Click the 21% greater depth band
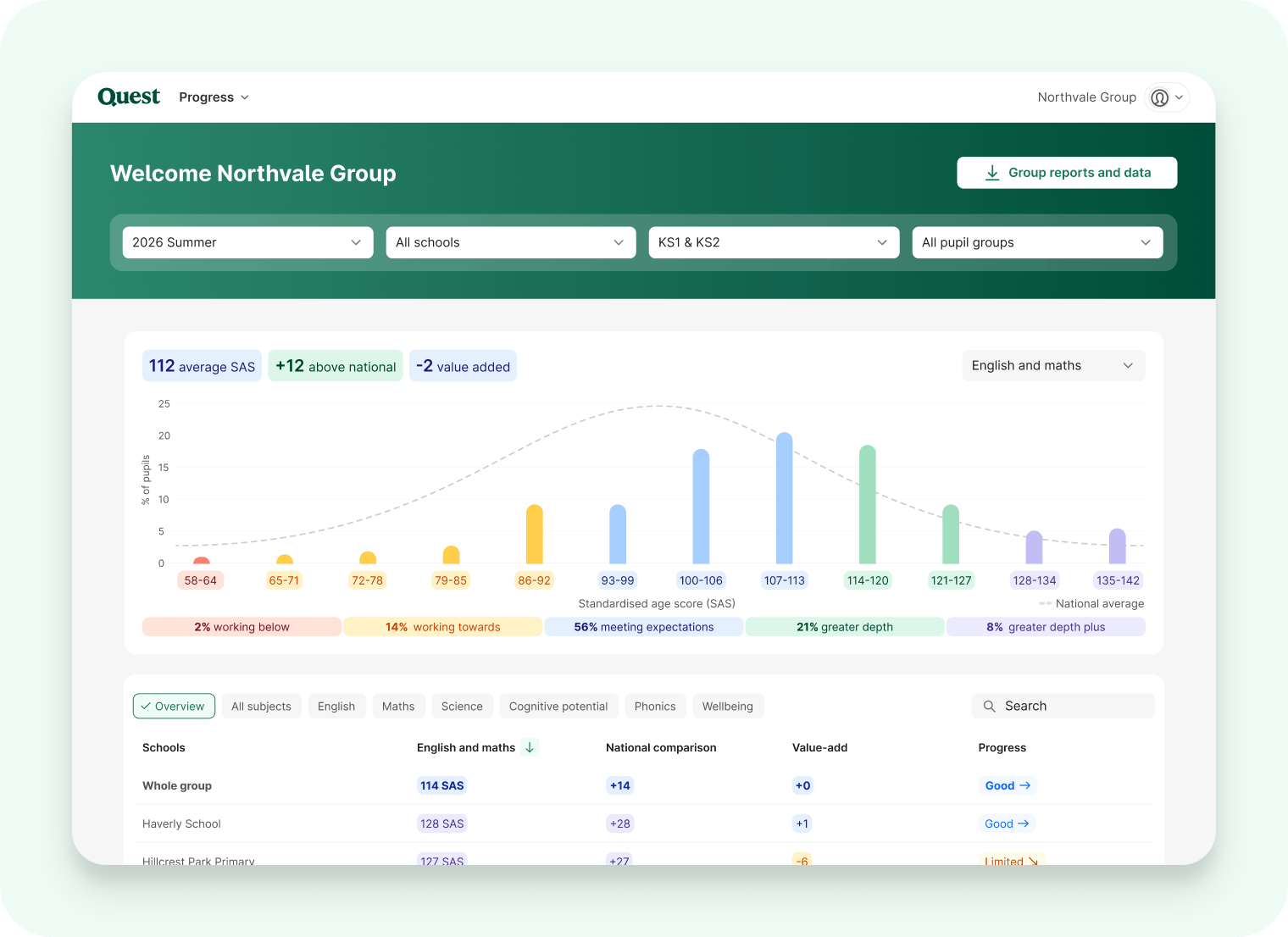The width and height of the screenshot is (1288, 937). click(845, 627)
